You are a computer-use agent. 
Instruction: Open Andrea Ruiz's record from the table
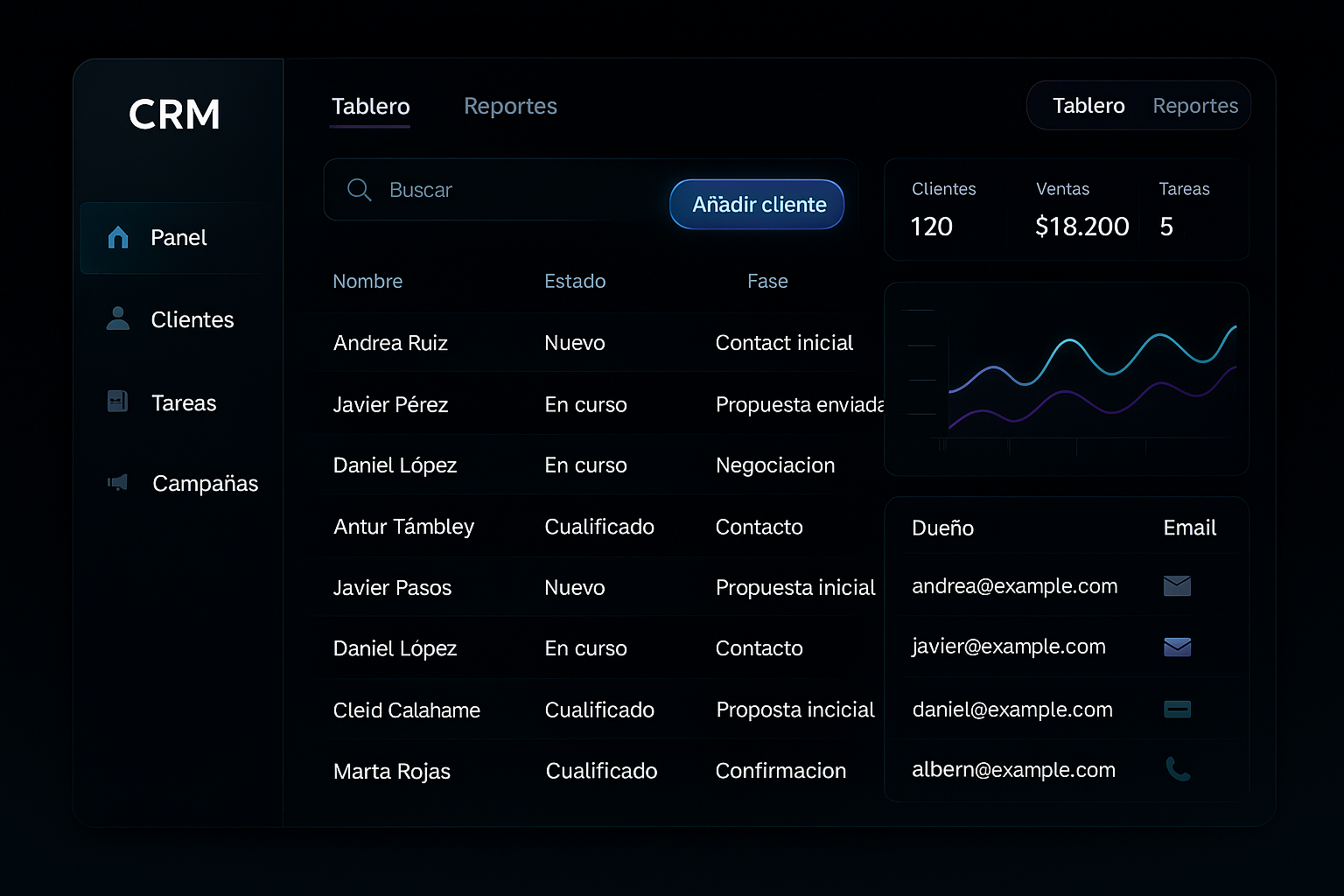(391, 342)
